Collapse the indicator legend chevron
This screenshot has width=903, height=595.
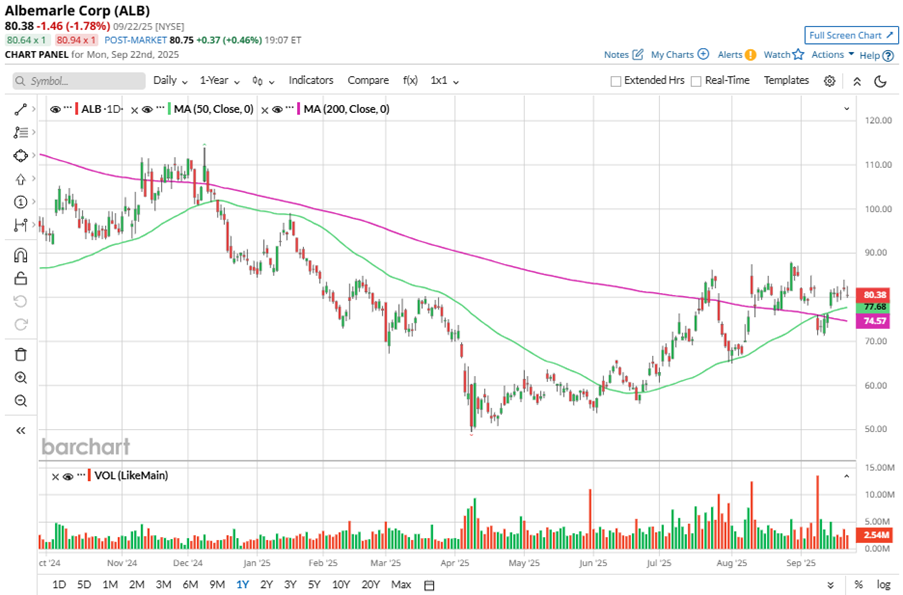[x=847, y=109]
